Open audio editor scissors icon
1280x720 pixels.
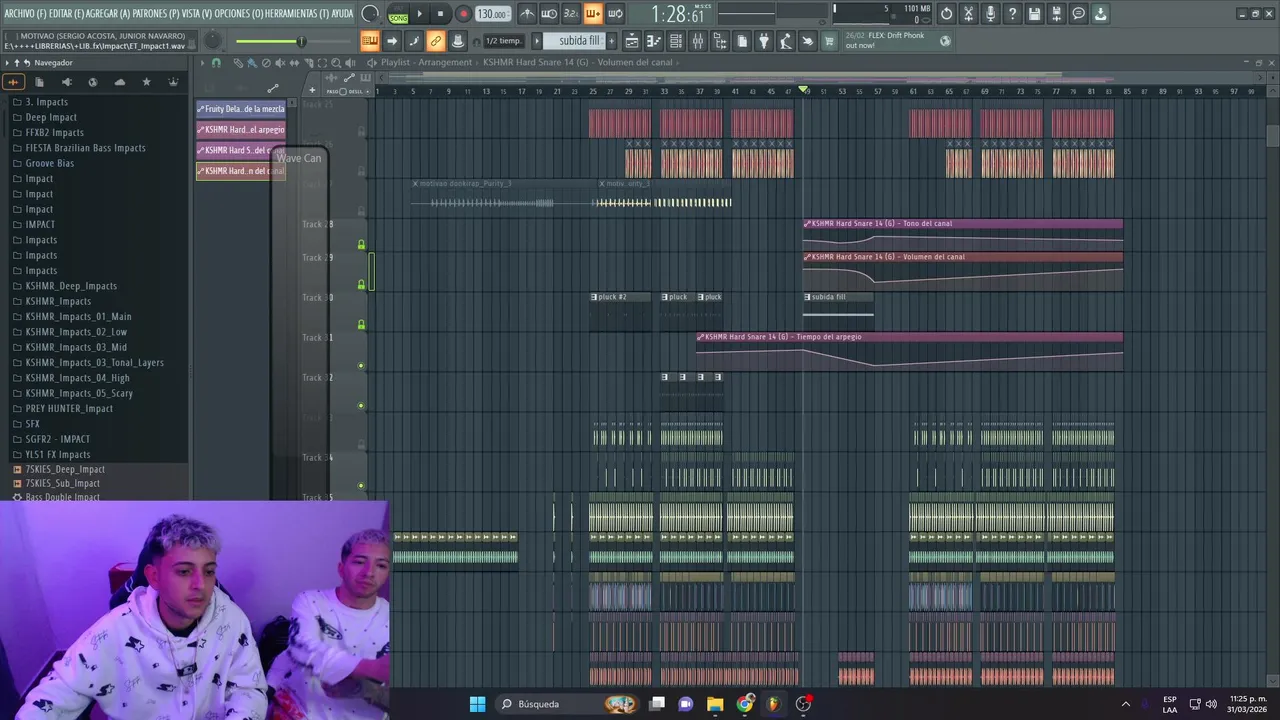coord(968,14)
